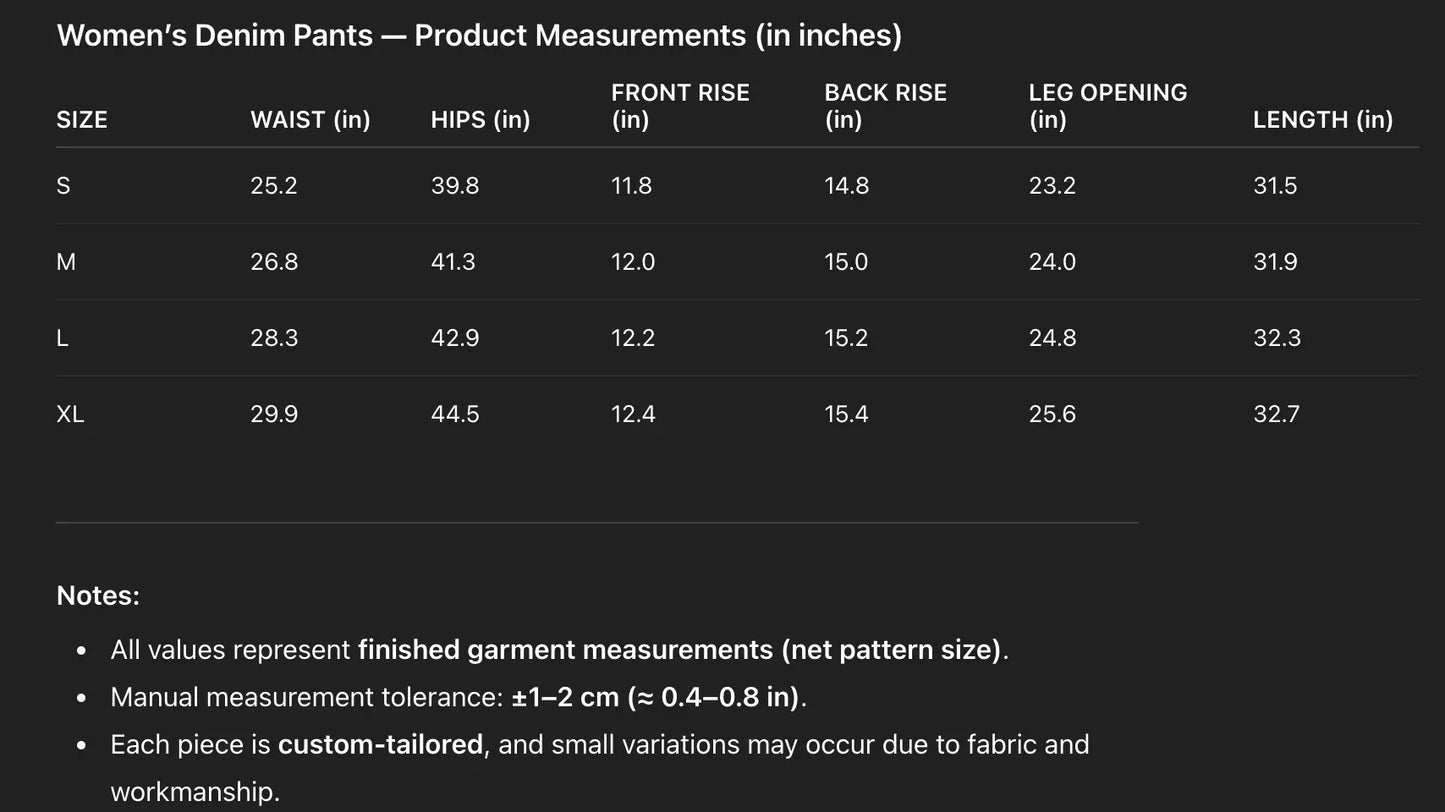The height and width of the screenshot is (812, 1445).
Task: Click the SIZE column header
Action: coord(82,120)
